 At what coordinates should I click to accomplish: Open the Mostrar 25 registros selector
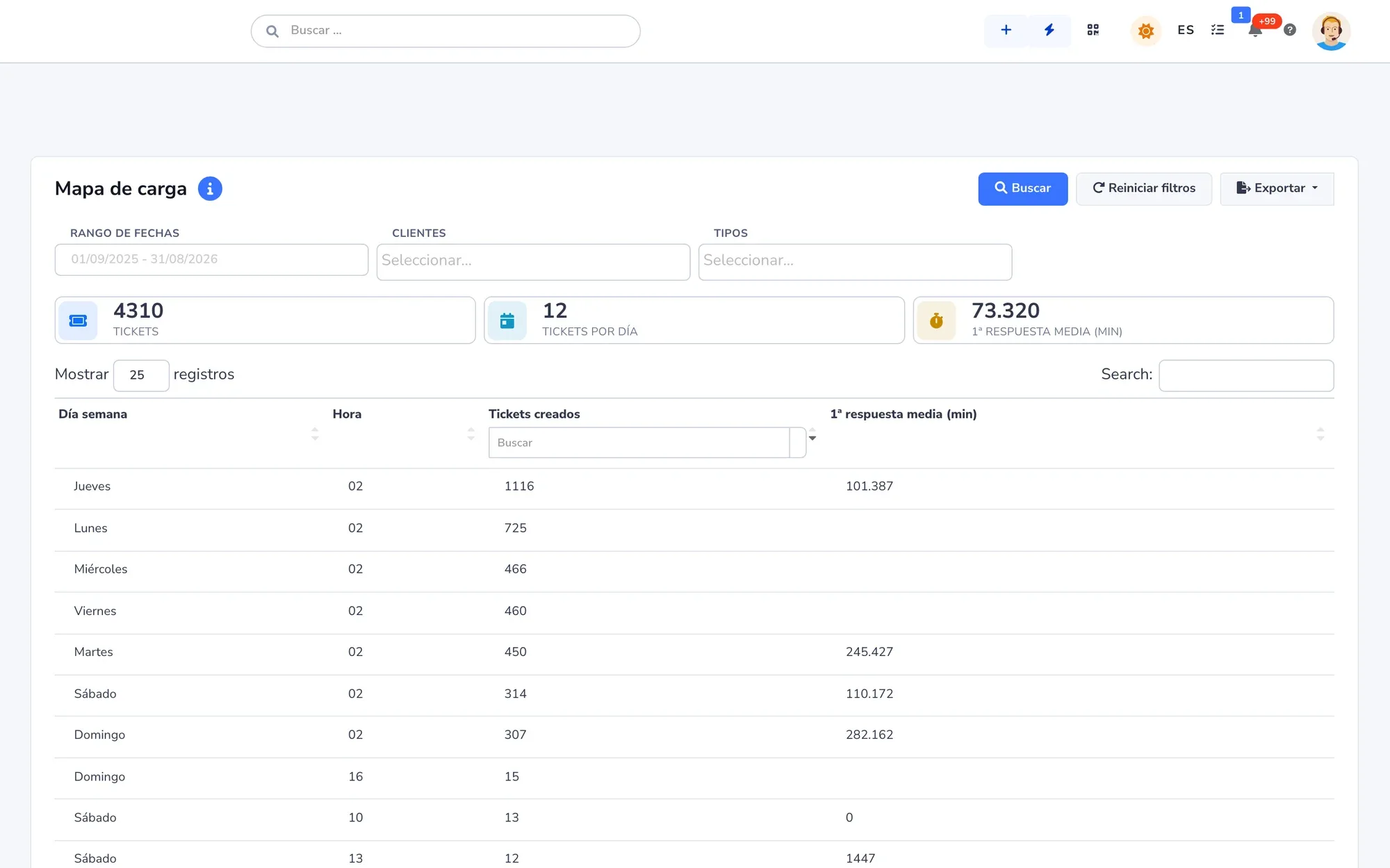(141, 375)
